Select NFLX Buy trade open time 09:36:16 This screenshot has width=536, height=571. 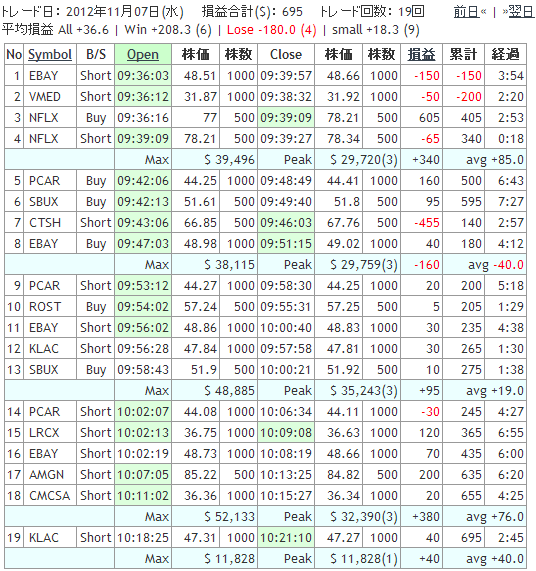click(x=143, y=118)
